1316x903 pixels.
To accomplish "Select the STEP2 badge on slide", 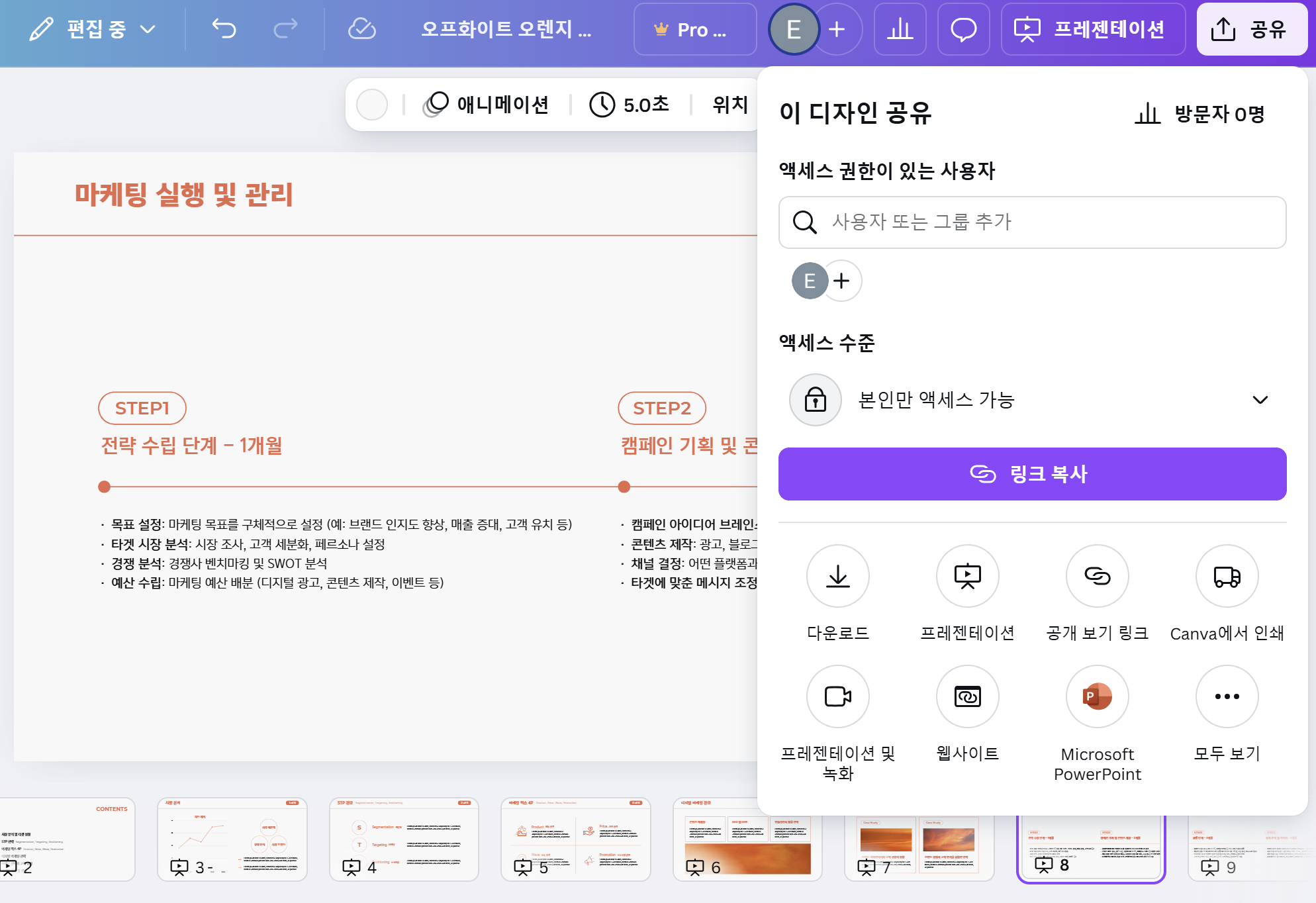I will 662,408.
